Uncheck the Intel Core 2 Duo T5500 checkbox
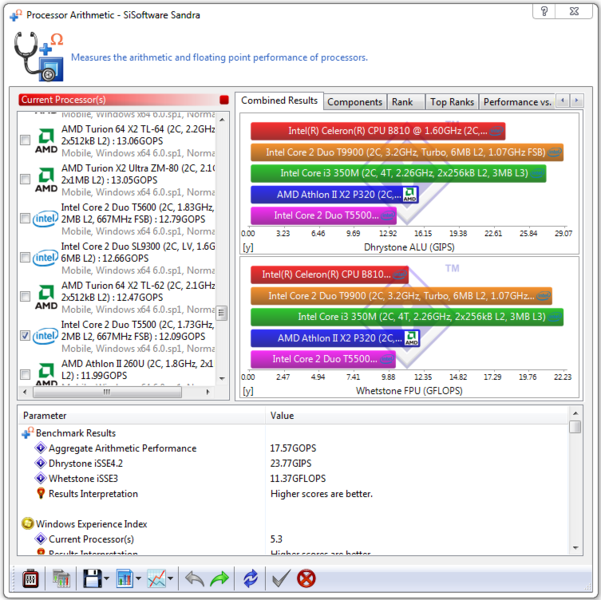The image size is (601, 600). [x=25, y=335]
